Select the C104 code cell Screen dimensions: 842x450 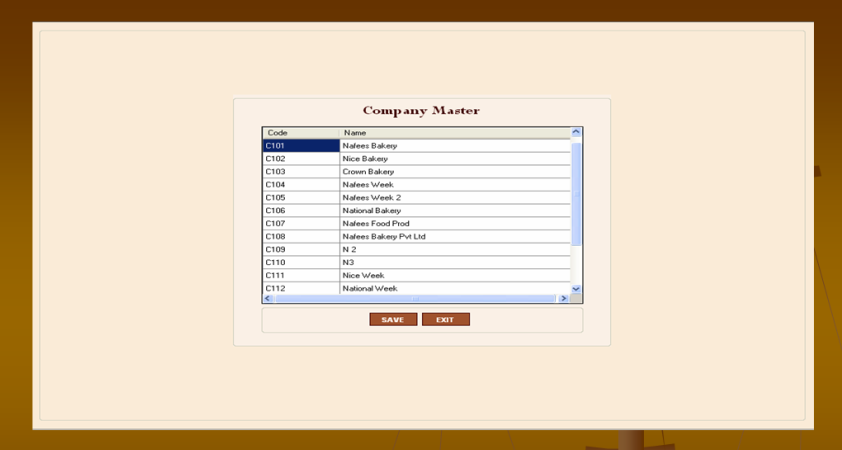tap(301, 184)
